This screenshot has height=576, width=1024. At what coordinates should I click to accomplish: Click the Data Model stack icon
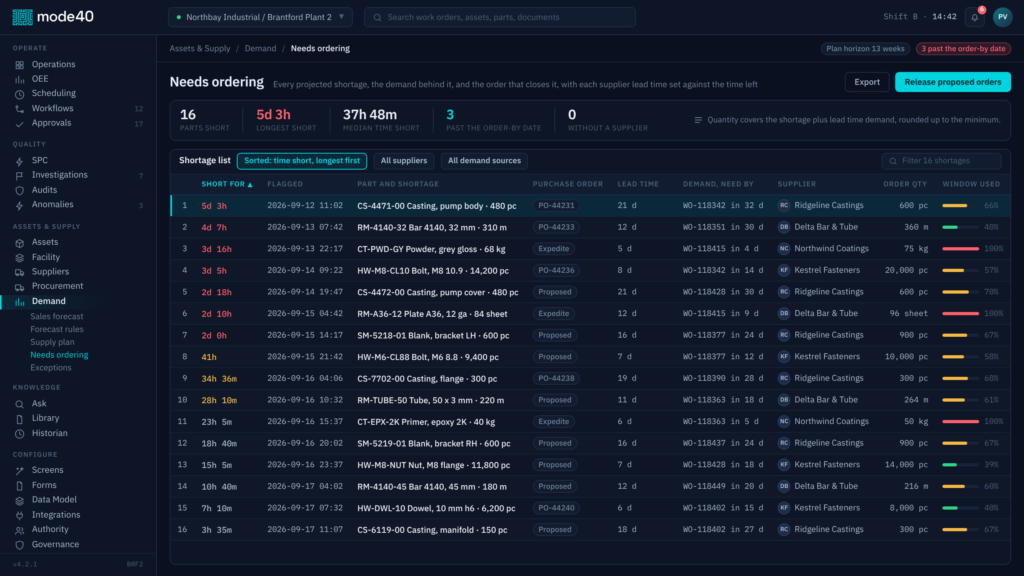(x=20, y=500)
